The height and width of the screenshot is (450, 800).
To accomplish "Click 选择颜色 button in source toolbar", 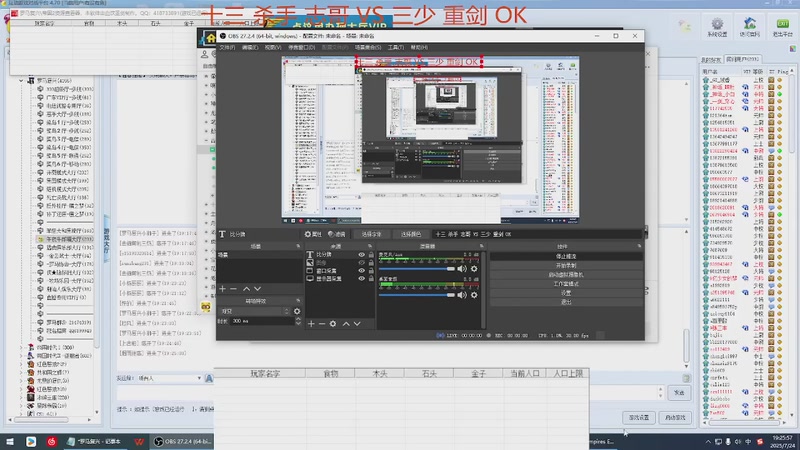I will coord(411,234).
